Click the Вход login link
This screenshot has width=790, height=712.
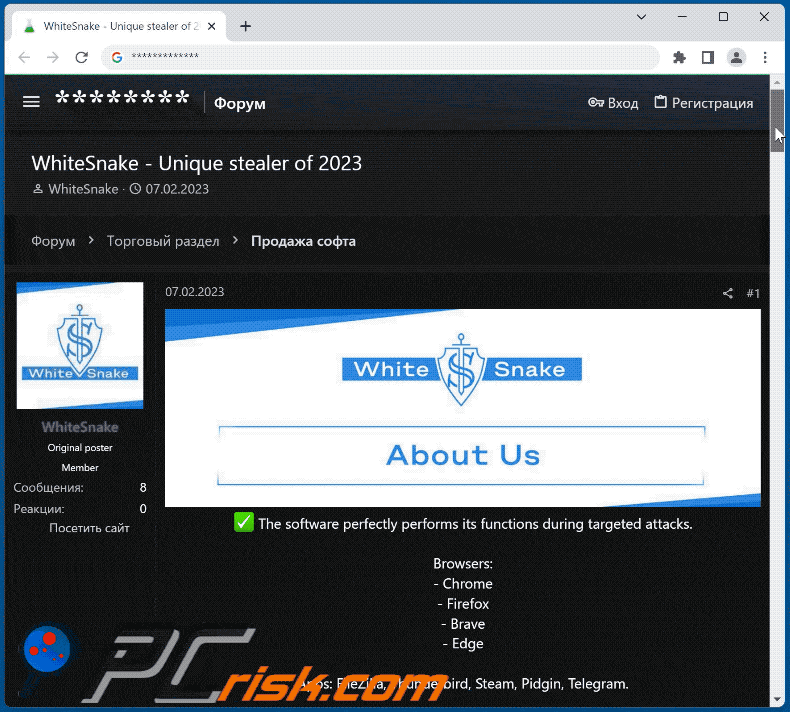613,102
